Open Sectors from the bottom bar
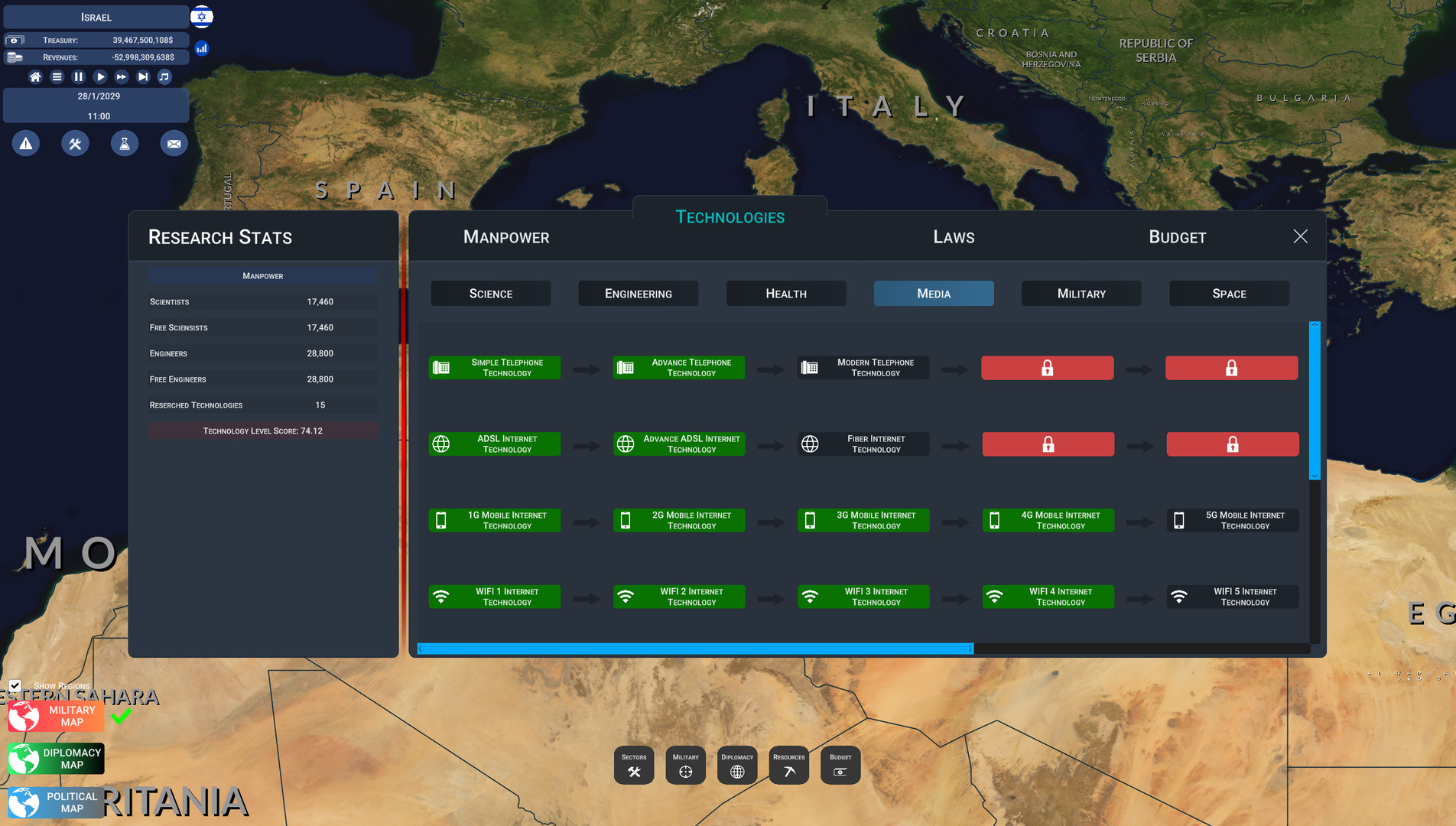Screen dimensions: 1456x826 (634, 765)
